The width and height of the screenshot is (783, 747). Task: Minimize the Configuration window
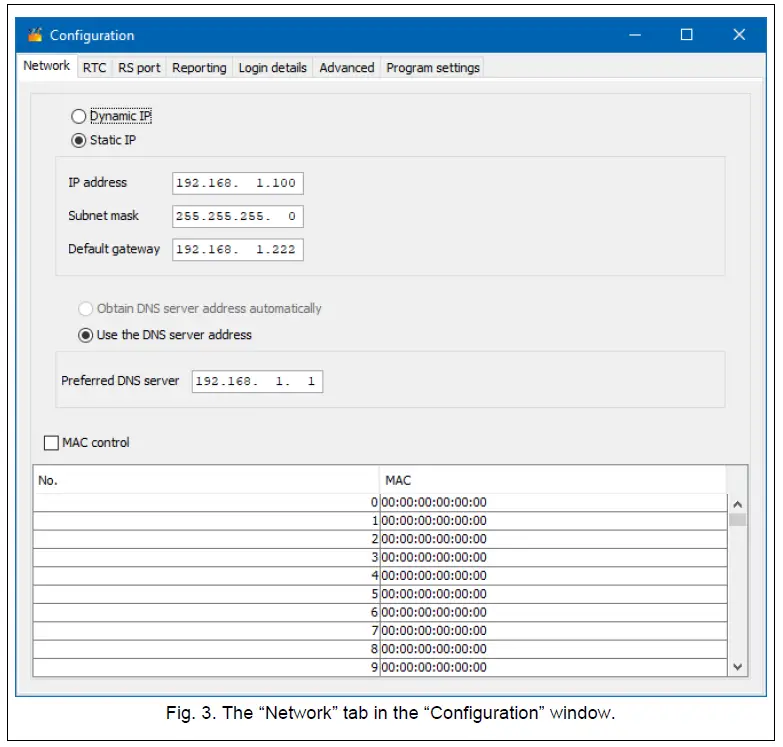click(635, 35)
